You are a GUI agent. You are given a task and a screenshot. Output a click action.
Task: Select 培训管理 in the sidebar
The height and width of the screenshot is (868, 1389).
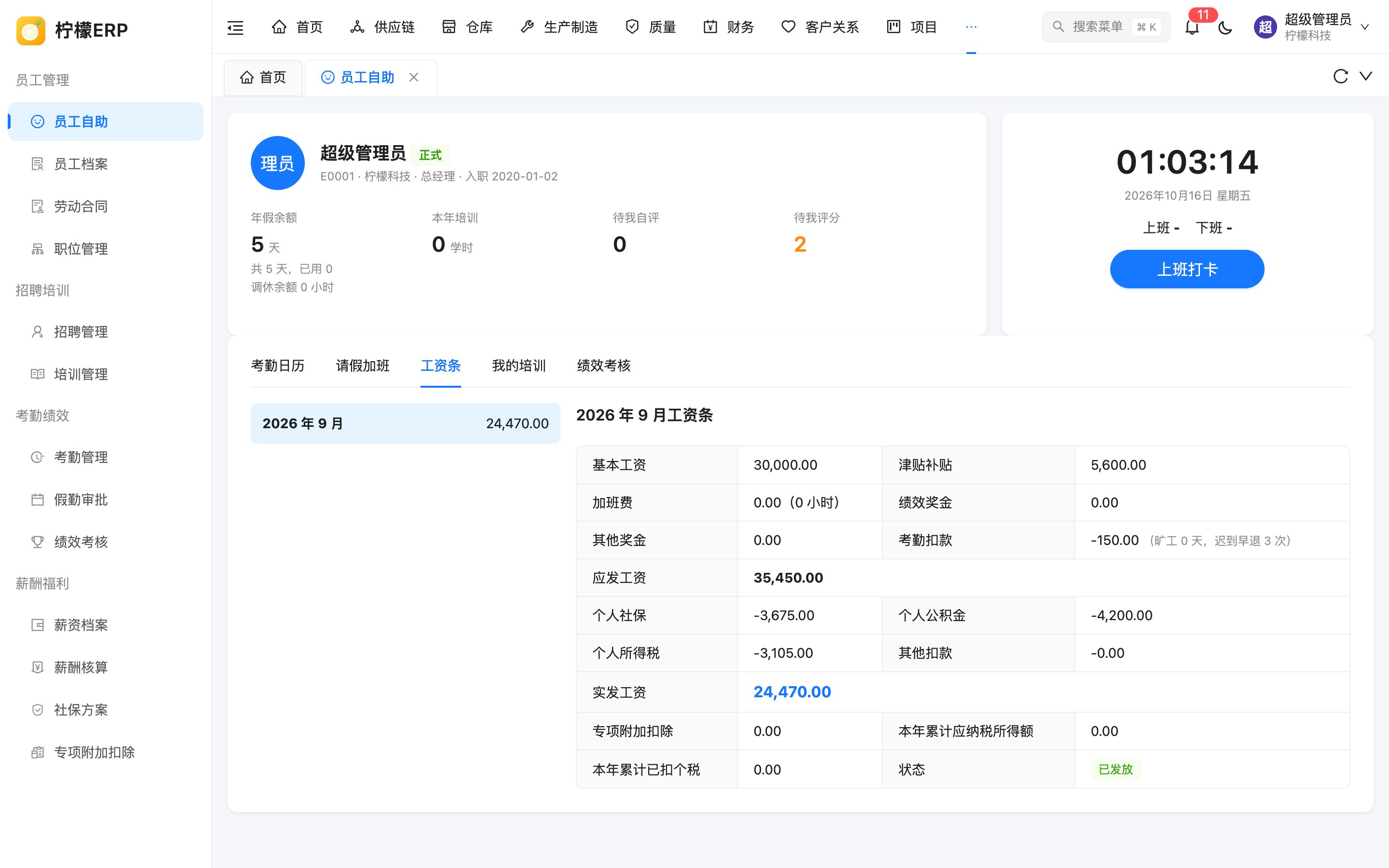[x=106, y=374]
